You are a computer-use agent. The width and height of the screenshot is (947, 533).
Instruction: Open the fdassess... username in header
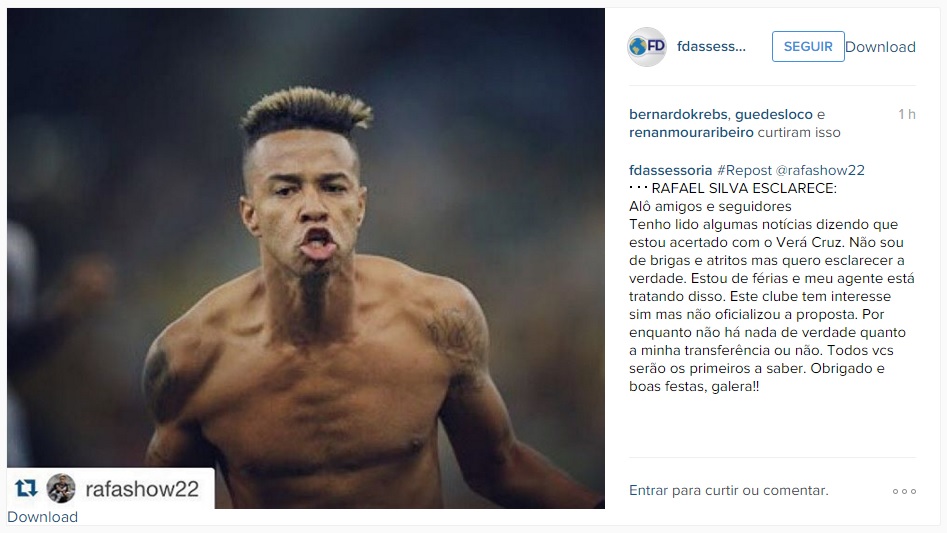(711, 46)
